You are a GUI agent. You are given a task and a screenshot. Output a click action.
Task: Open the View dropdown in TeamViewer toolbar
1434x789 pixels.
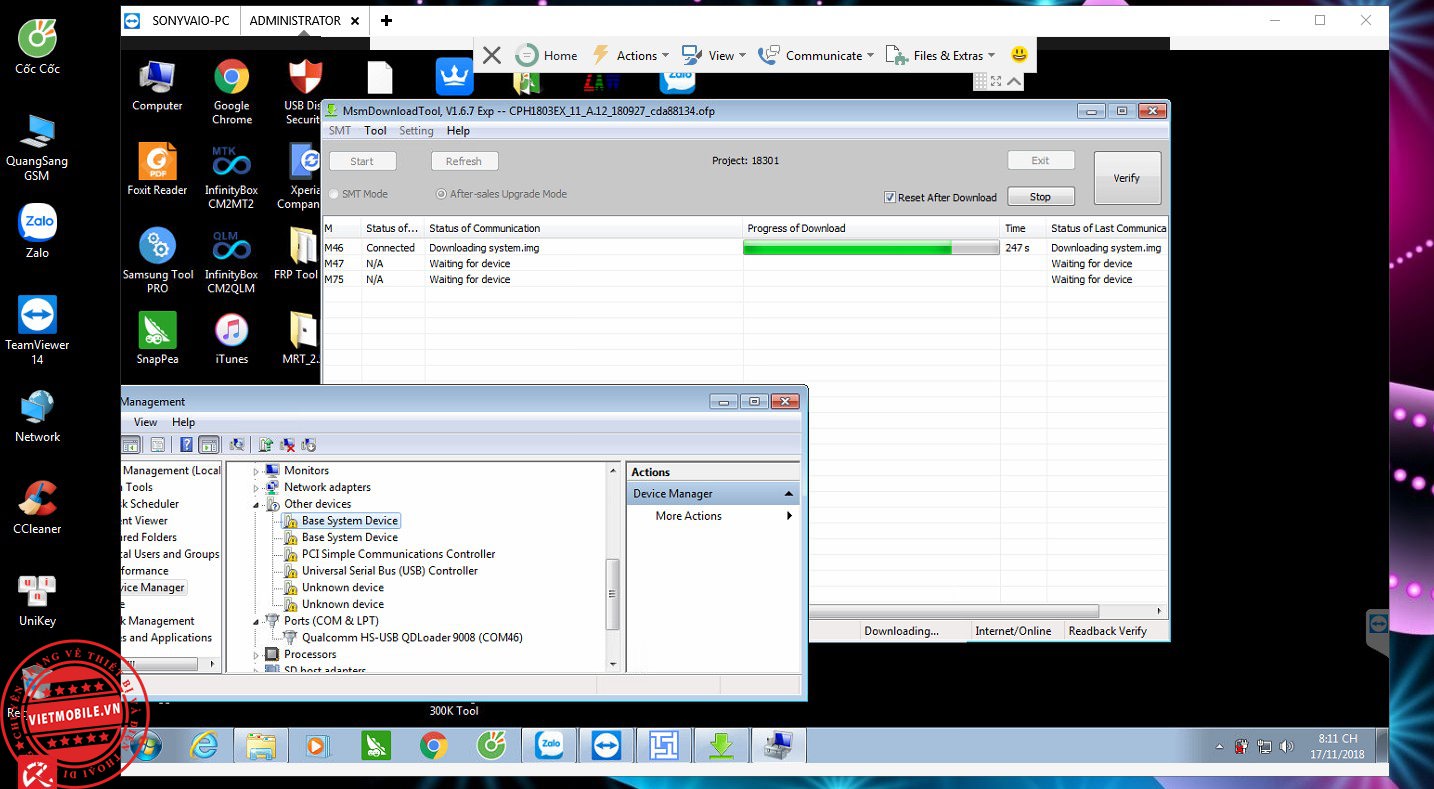coord(714,55)
